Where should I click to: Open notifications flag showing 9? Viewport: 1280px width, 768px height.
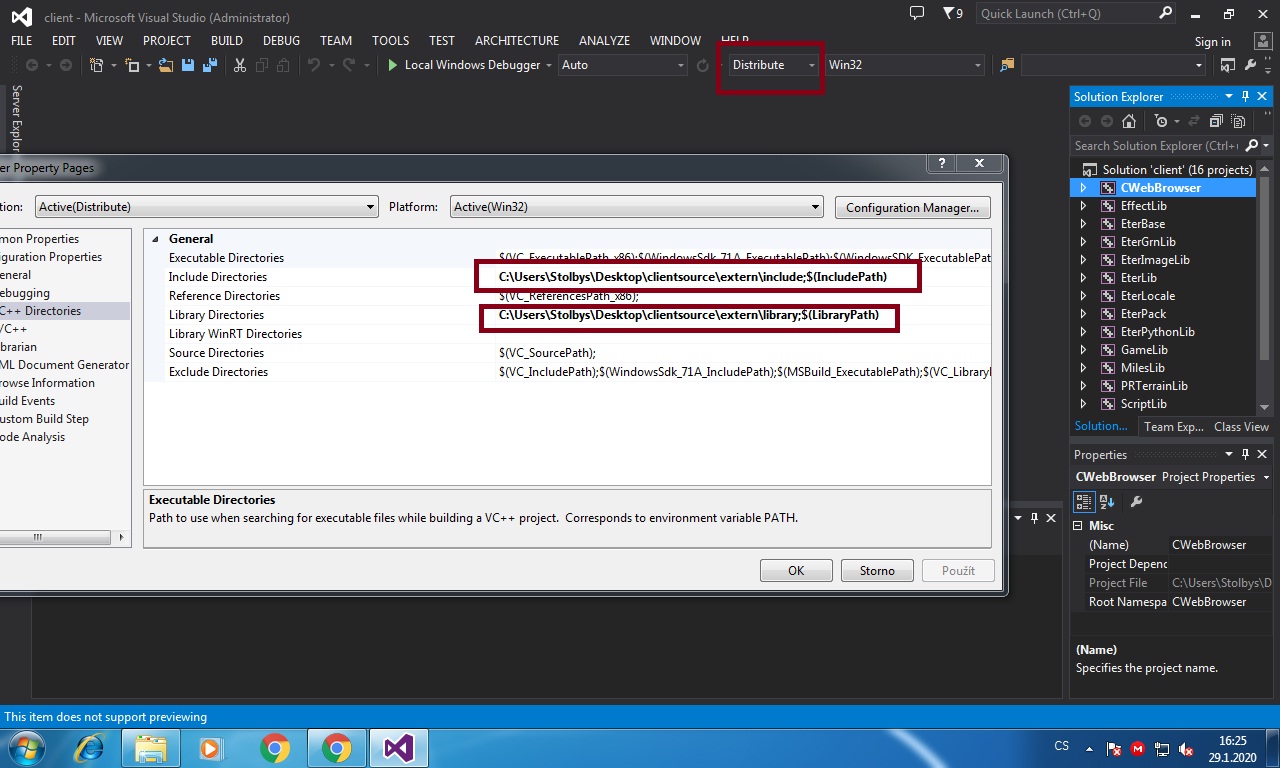tap(953, 14)
